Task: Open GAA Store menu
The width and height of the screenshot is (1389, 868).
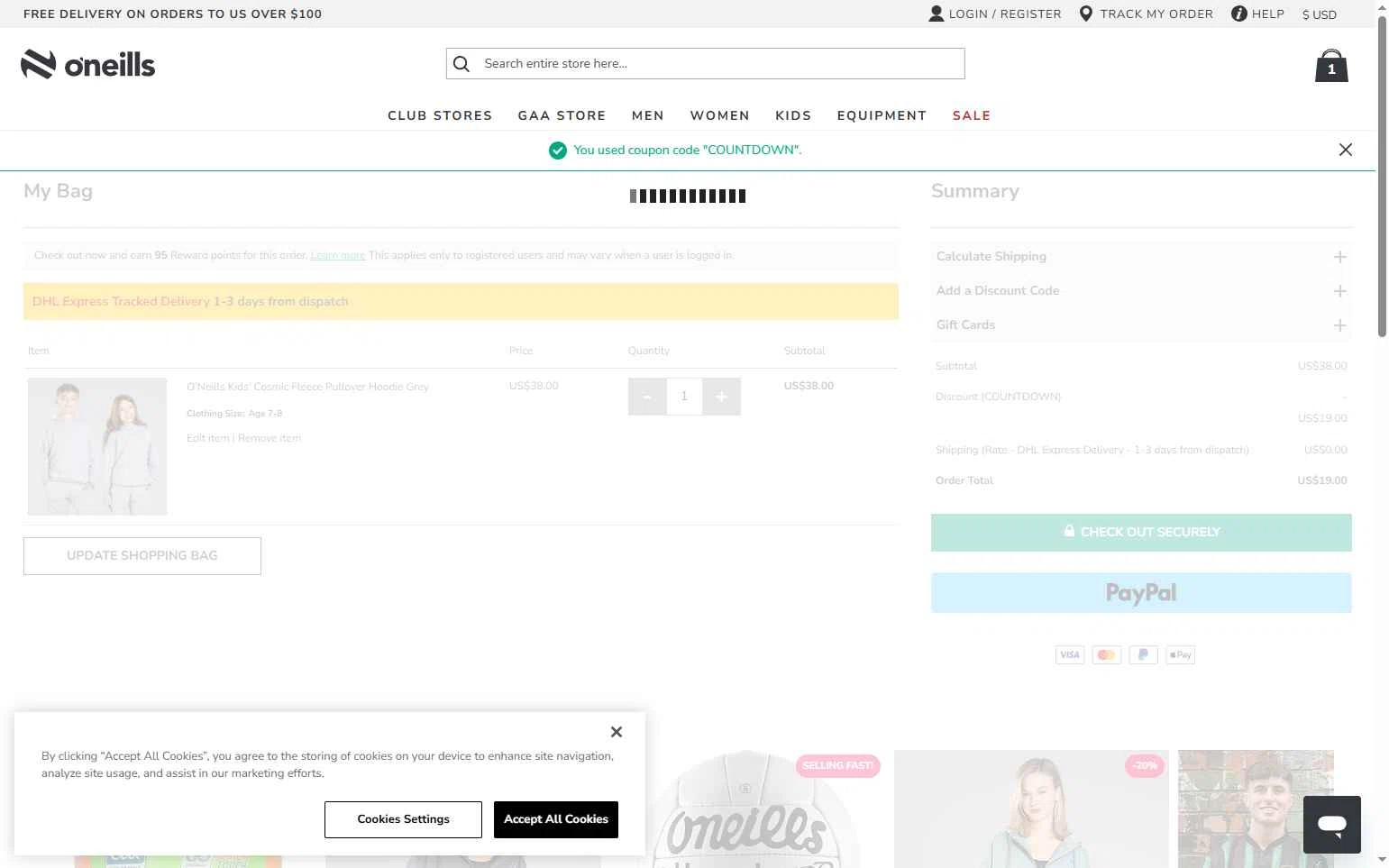Action: [562, 115]
